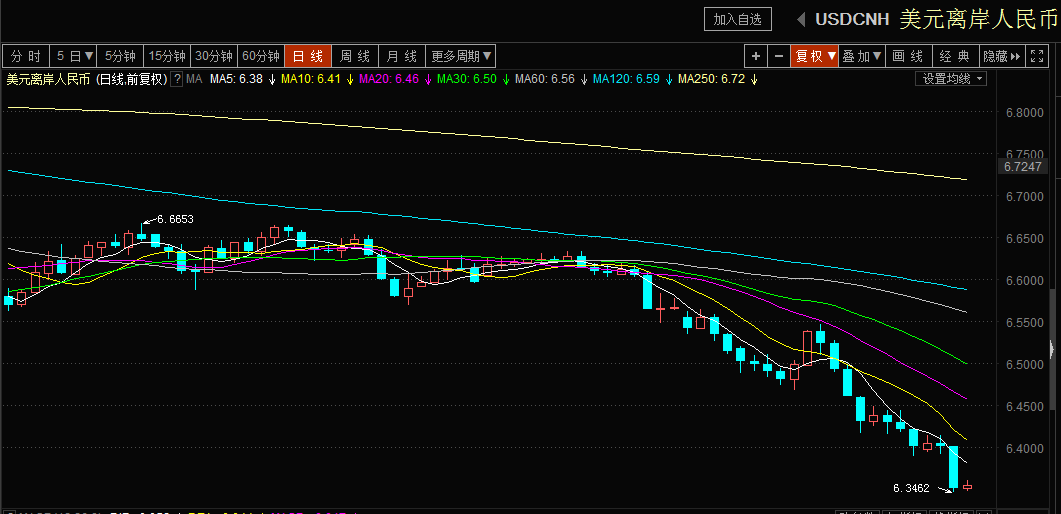The width and height of the screenshot is (1061, 514).
Task: Select the 60分钟 timeframe tab
Action: (x=261, y=56)
